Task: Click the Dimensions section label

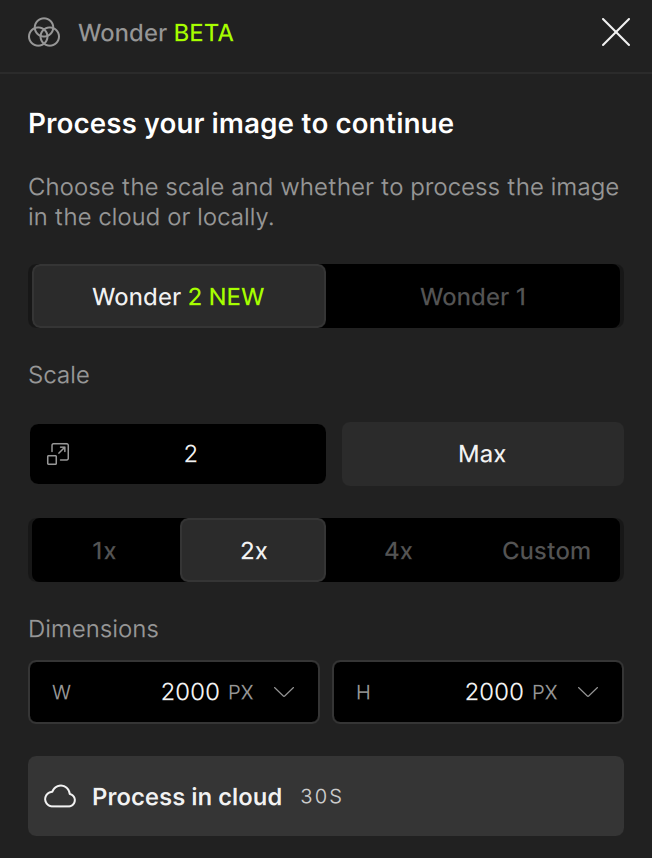Action: click(x=93, y=629)
